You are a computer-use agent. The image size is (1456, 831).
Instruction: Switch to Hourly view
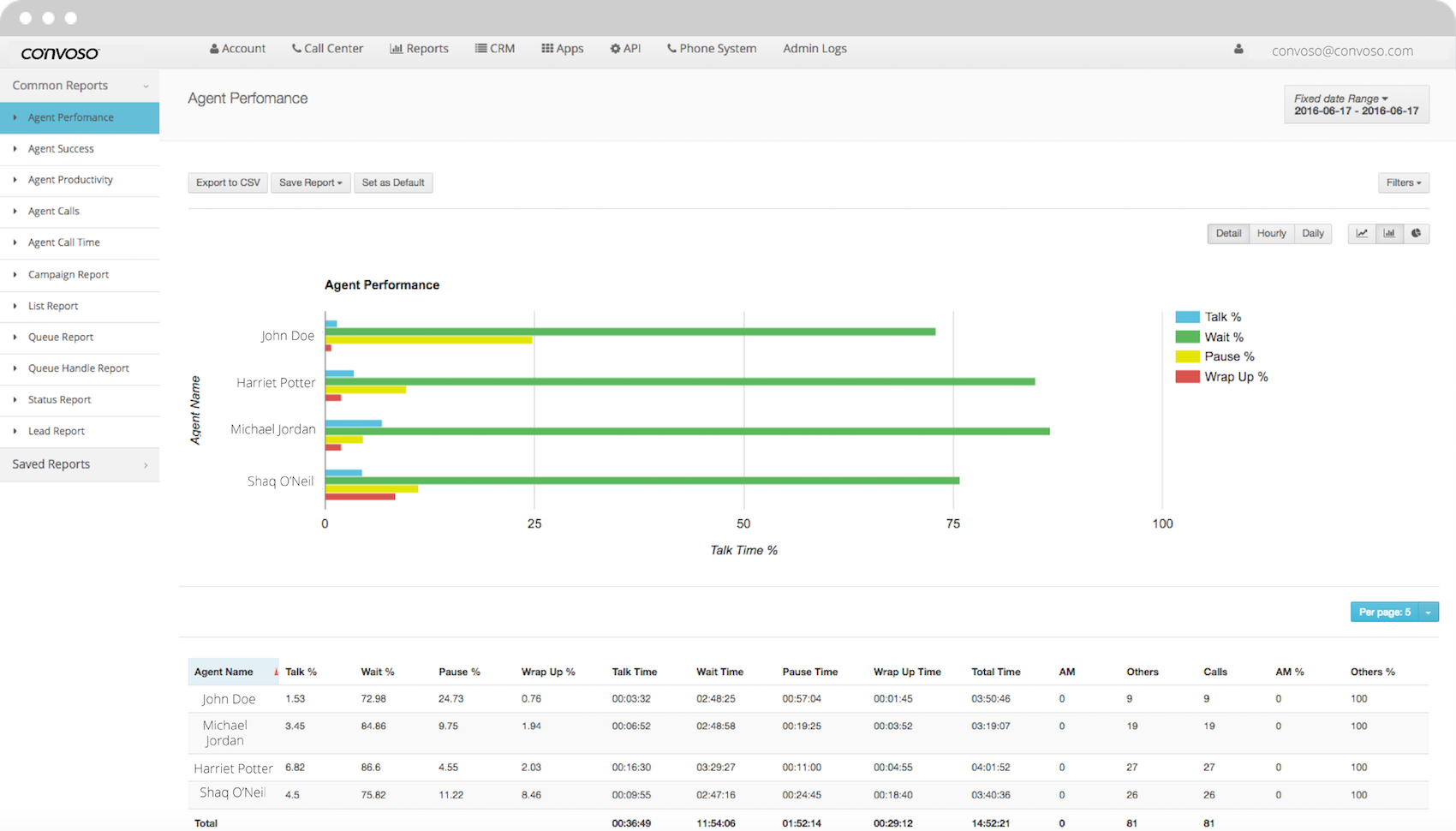[1271, 233]
